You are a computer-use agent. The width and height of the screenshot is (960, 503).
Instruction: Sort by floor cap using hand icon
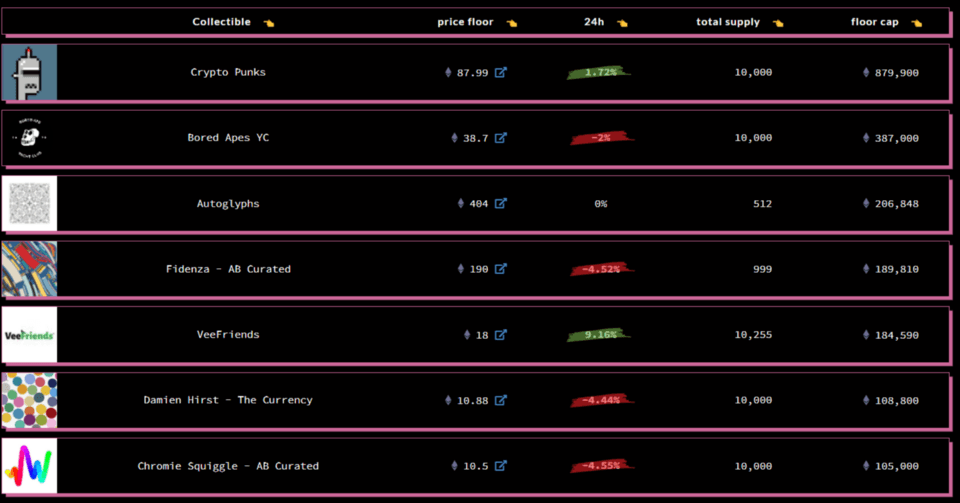click(x=916, y=22)
